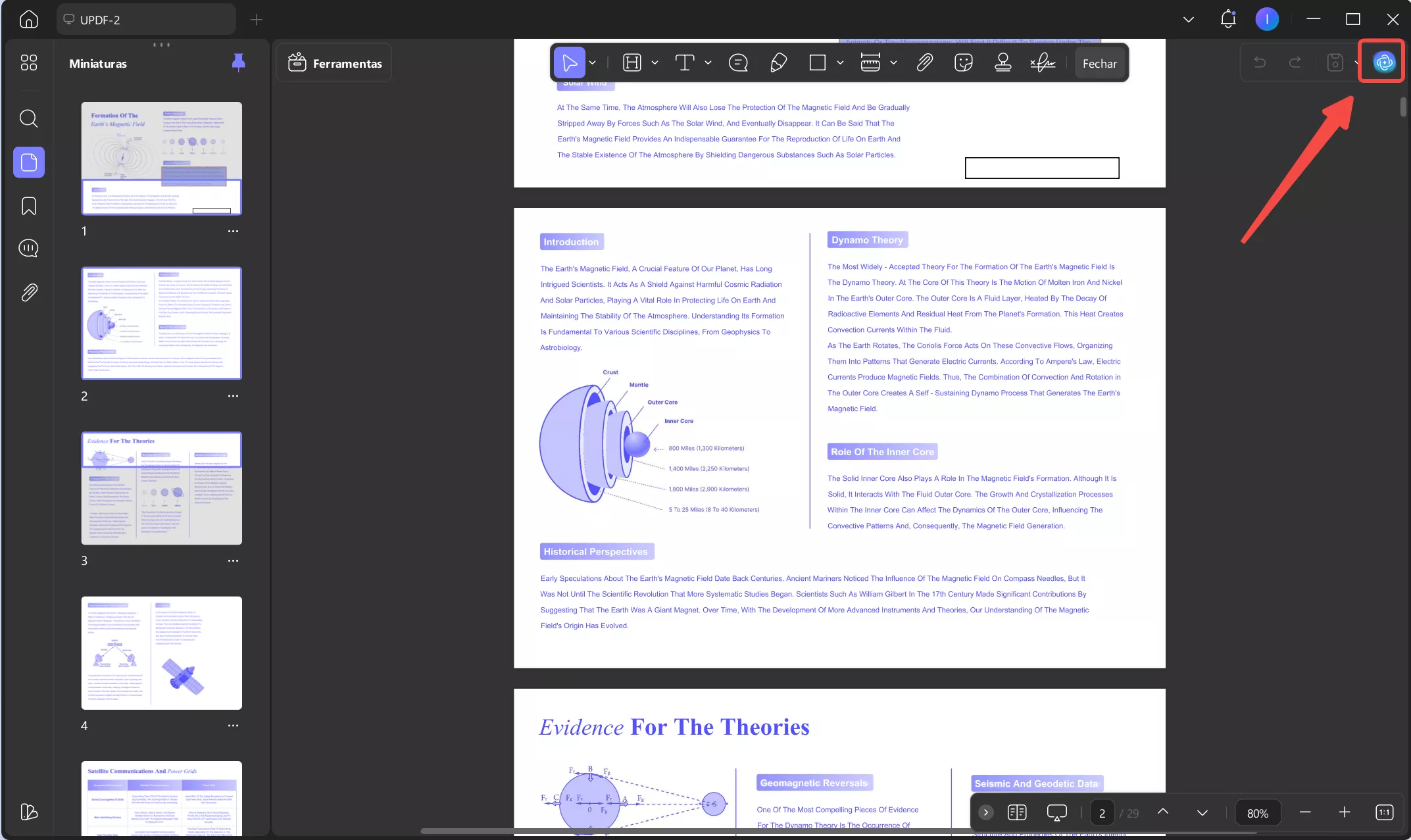Image resolution: width=1411 pixels, height=840 pixels.
Task: Toggle the two-page reading view icon
Action: [1017, 812]
